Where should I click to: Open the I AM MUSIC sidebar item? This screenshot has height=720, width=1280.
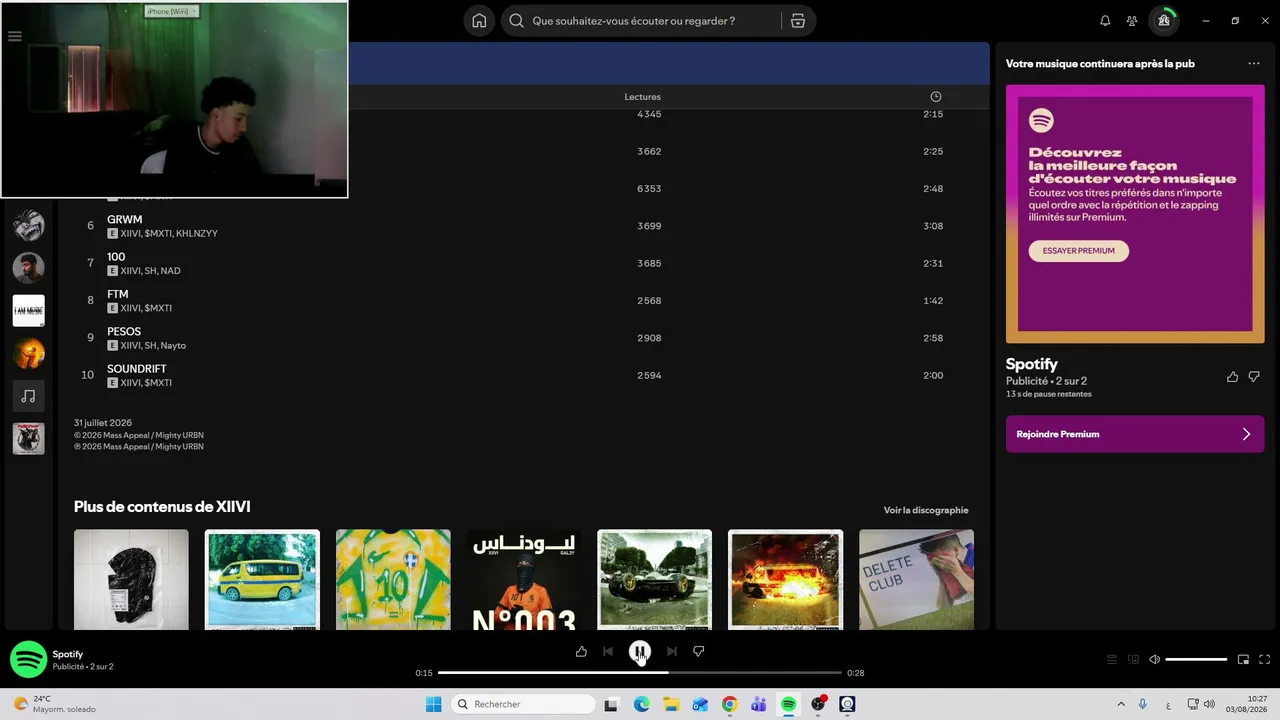coord(28,311)
